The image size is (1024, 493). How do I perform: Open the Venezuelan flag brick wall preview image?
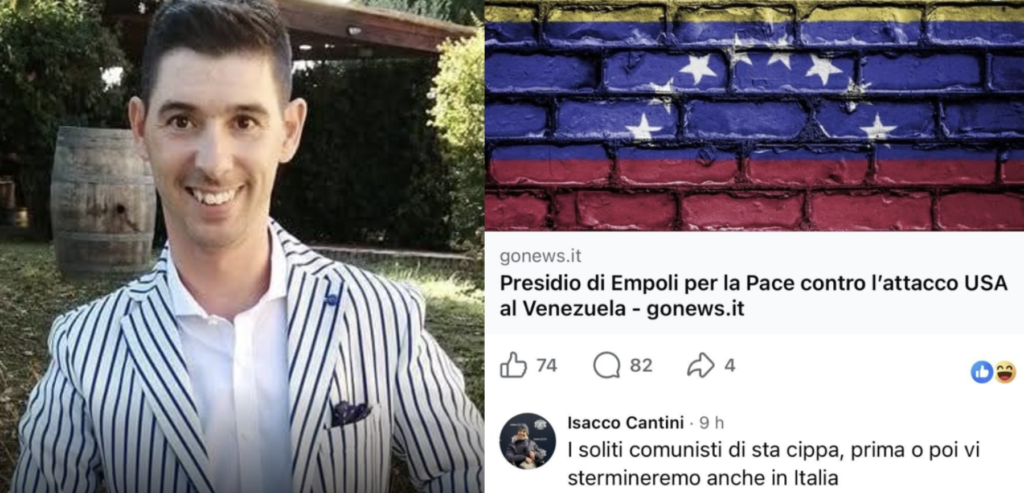(x=754, y=116)
